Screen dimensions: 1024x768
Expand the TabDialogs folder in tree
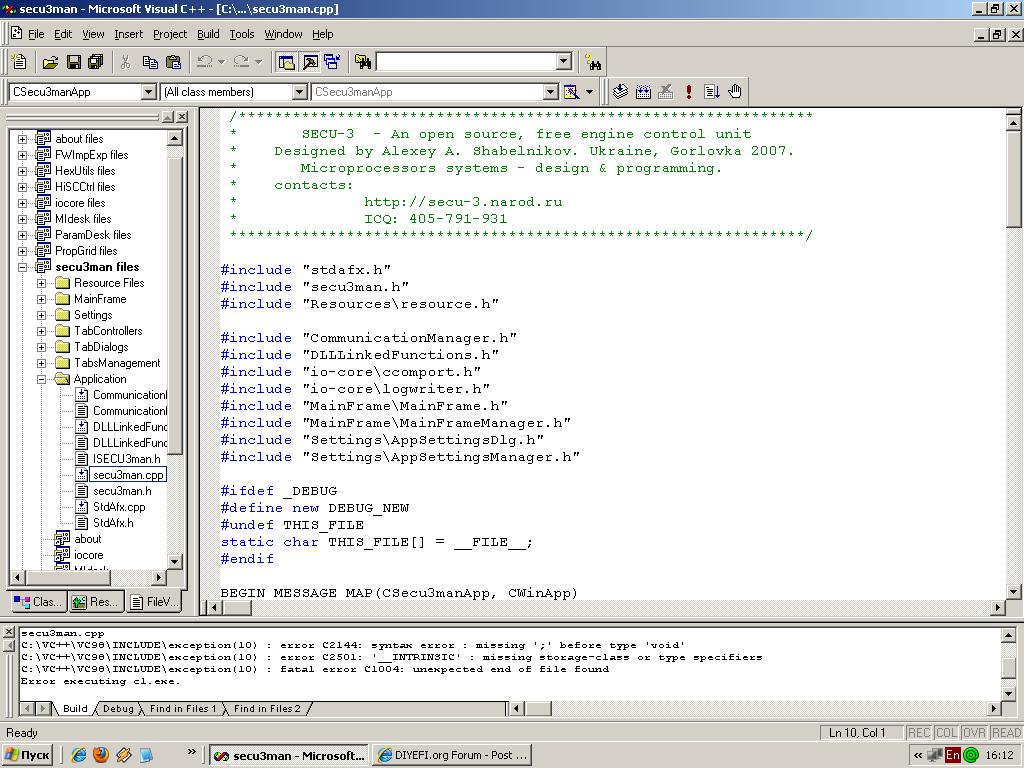[x=42, y=347]
